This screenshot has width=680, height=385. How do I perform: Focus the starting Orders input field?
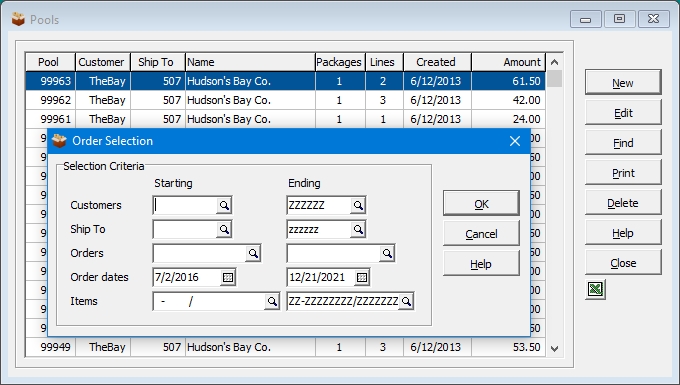(199, 253)
